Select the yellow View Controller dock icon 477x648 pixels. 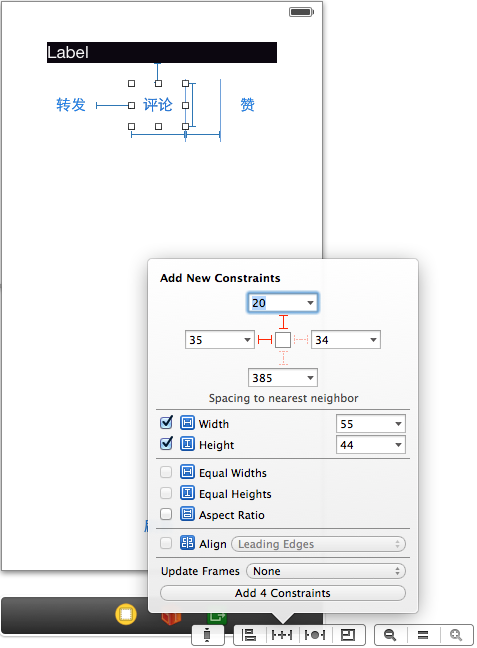(126, 614)
